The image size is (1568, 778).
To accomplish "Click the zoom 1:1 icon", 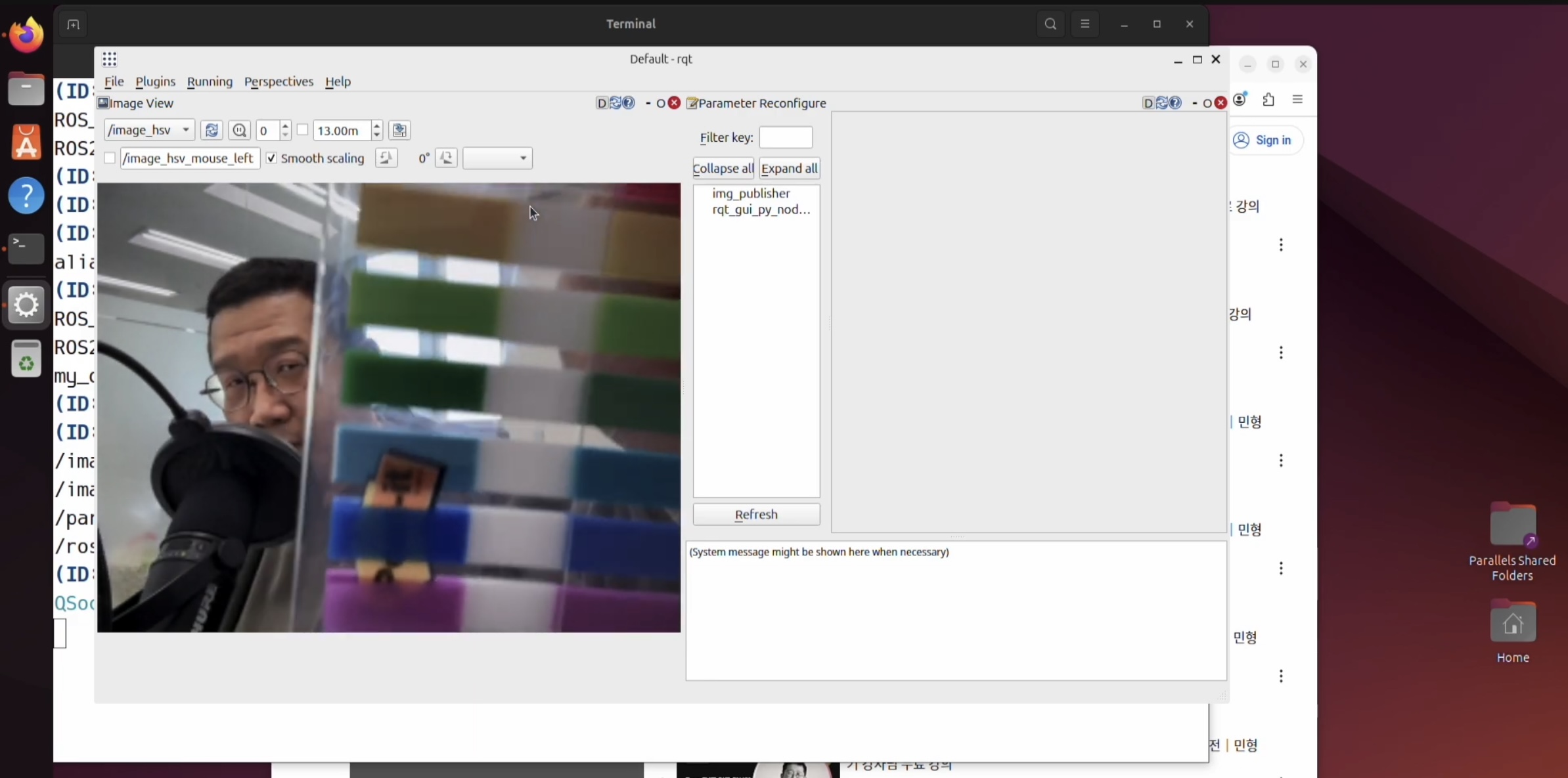I will (239, 130).
